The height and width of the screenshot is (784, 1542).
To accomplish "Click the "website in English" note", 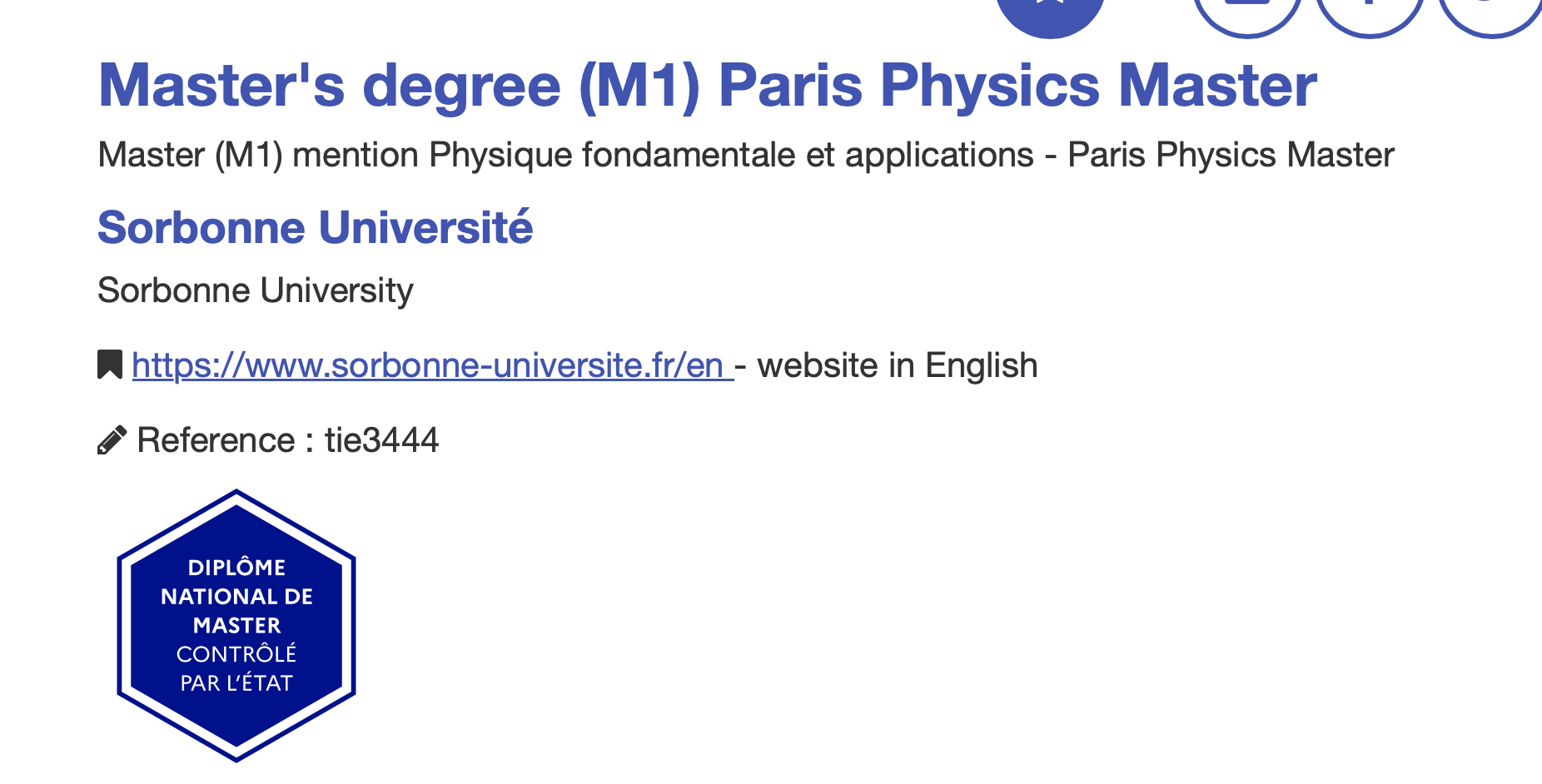I will pos(898,365).
